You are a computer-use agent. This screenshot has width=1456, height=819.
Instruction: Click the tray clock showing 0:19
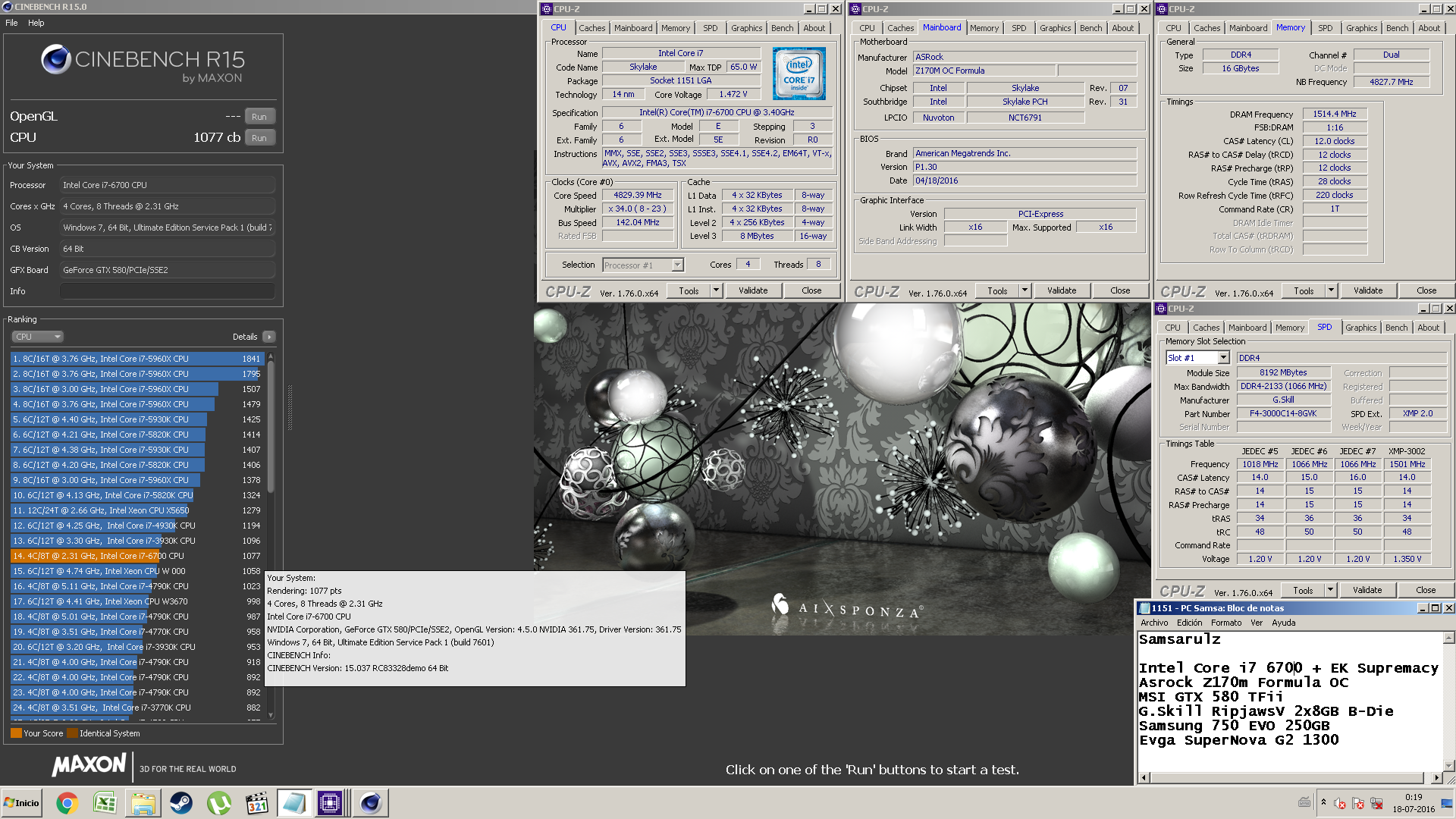point(1414,797)
